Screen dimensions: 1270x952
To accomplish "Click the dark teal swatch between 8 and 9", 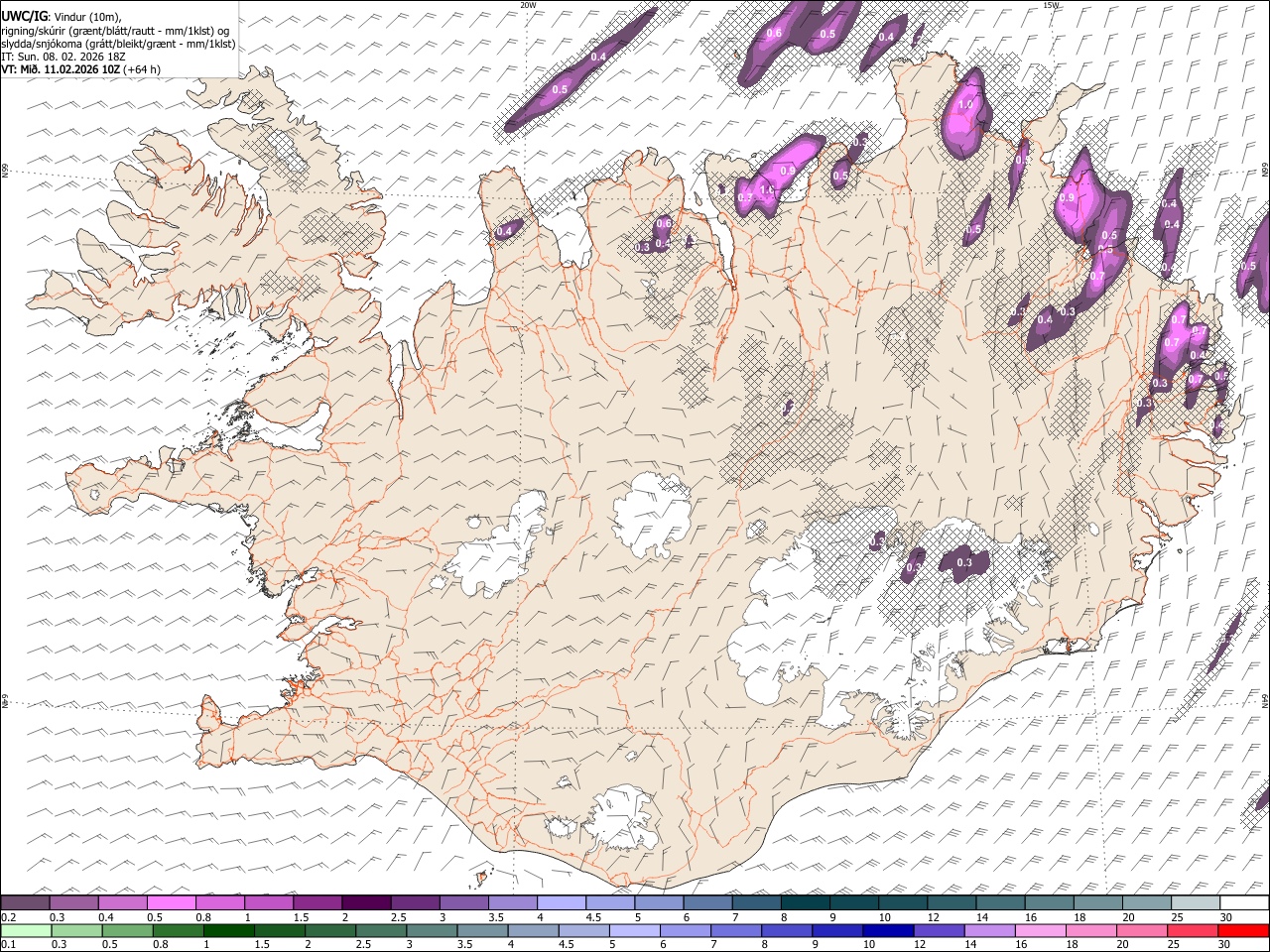I will coord(805,902).
